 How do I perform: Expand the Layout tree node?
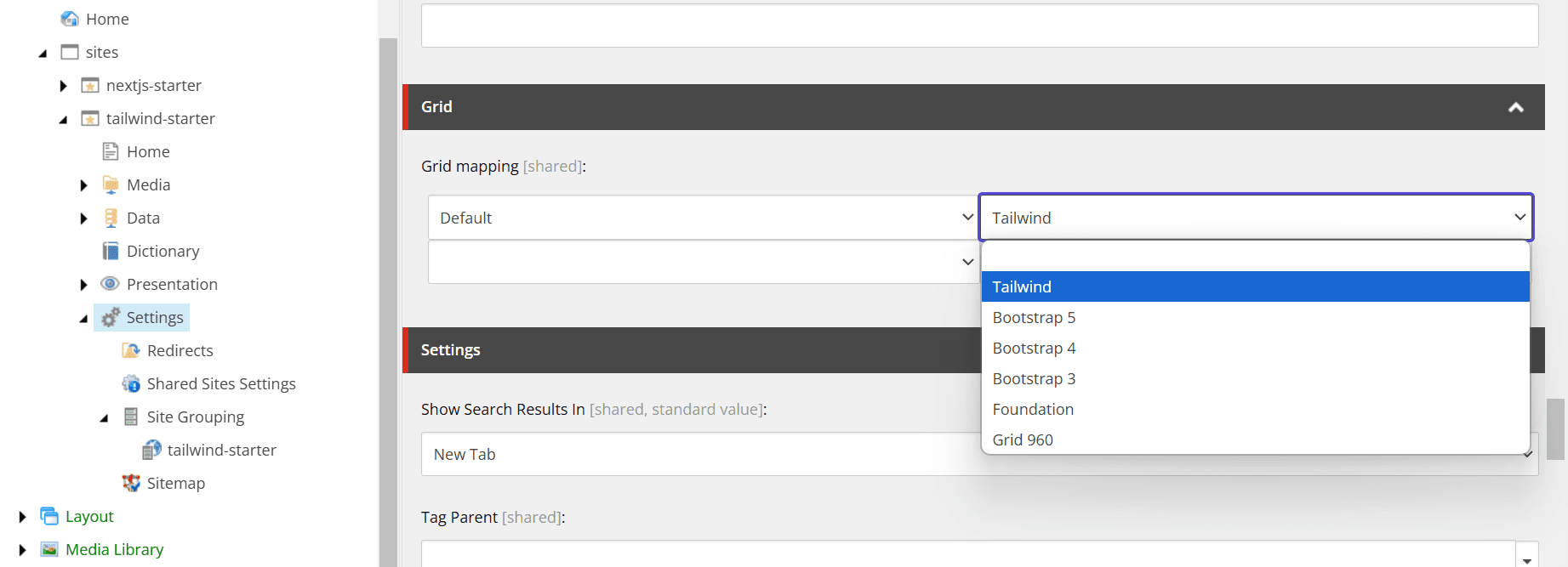point(23,517)
